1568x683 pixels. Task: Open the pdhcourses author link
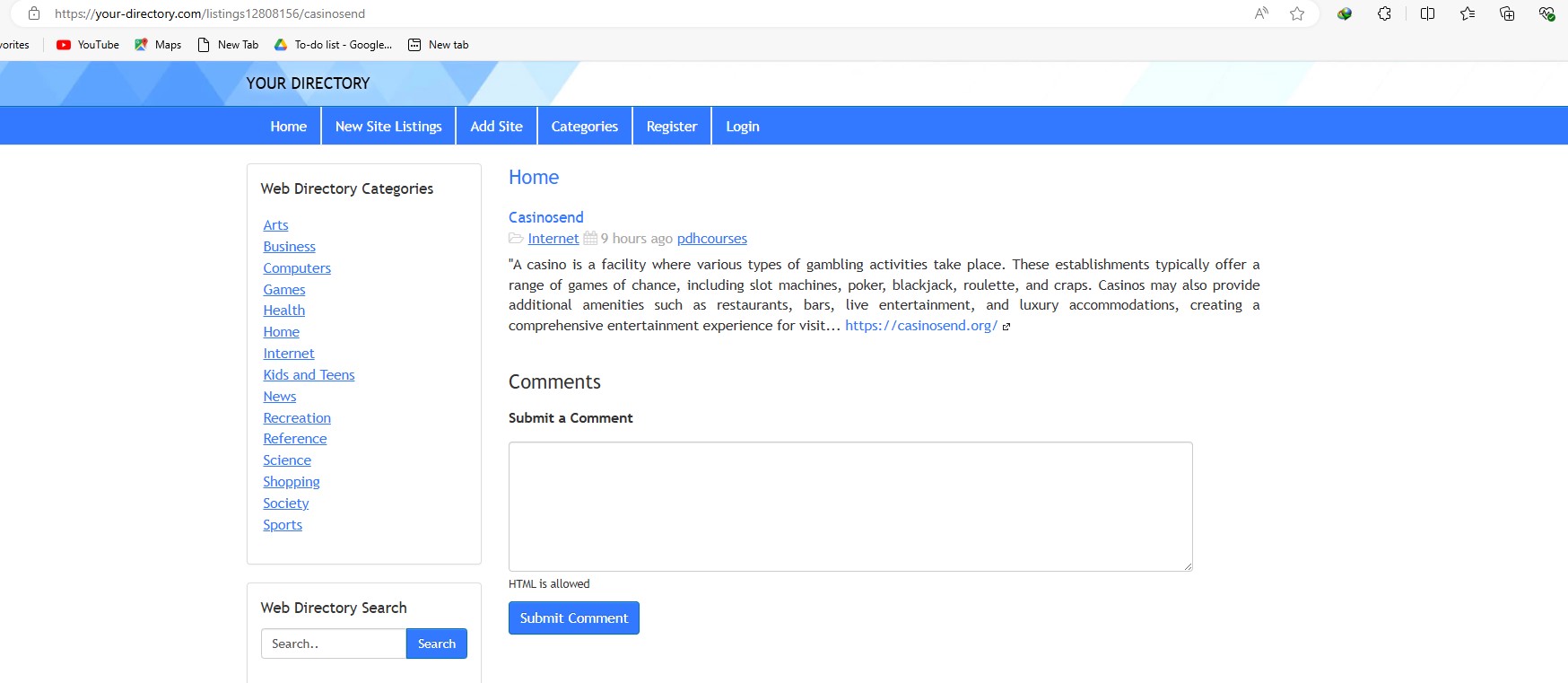pyautogui.click(x=712, y=239)
